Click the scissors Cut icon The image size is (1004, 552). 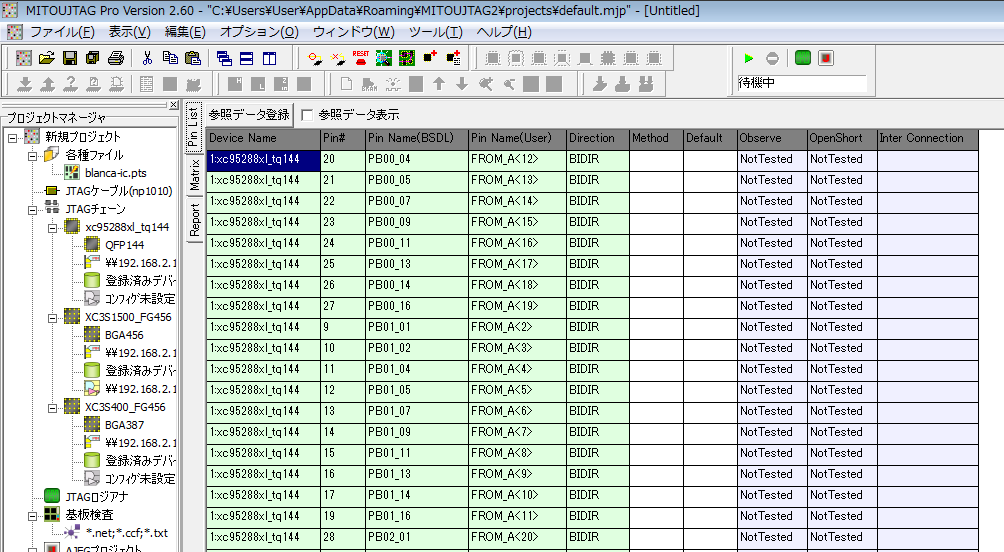[147, 58]
